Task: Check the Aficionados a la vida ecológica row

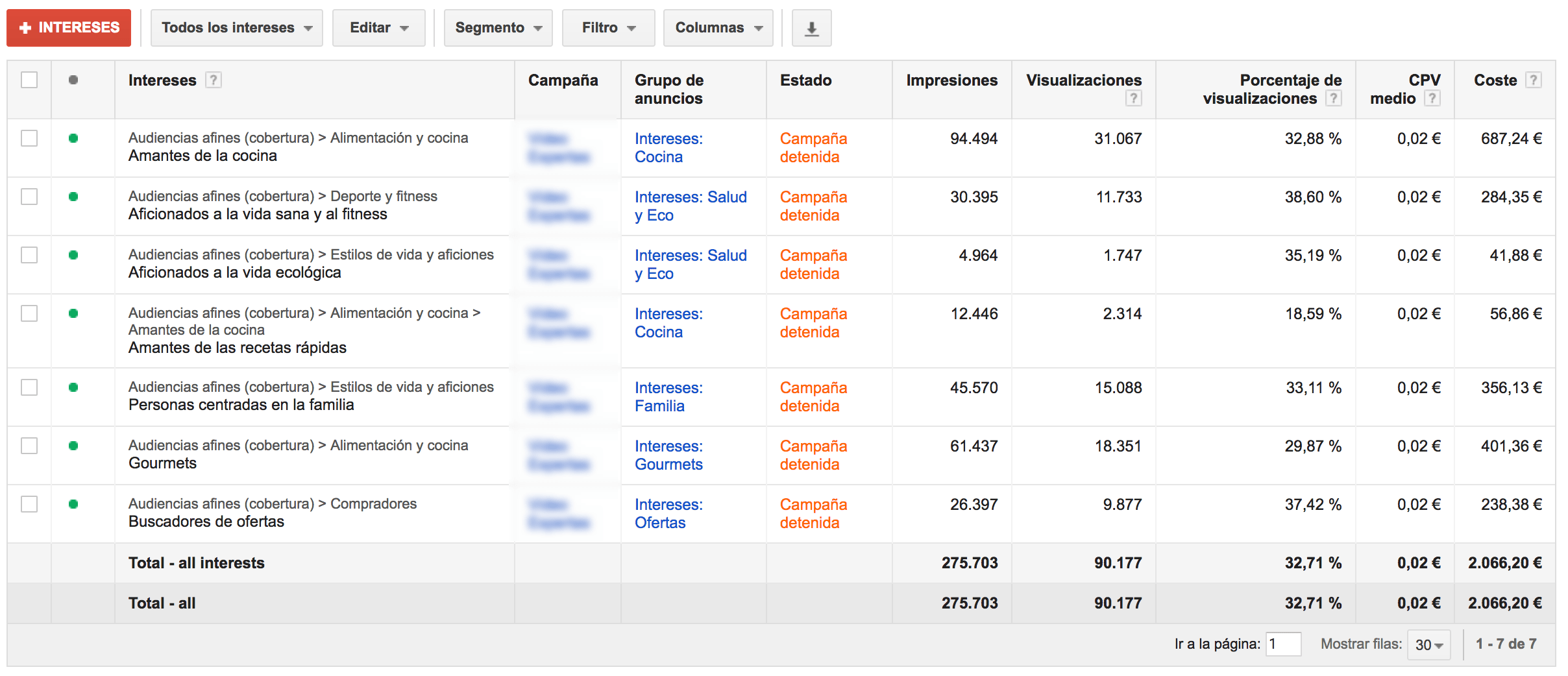Action: point(29,255)
